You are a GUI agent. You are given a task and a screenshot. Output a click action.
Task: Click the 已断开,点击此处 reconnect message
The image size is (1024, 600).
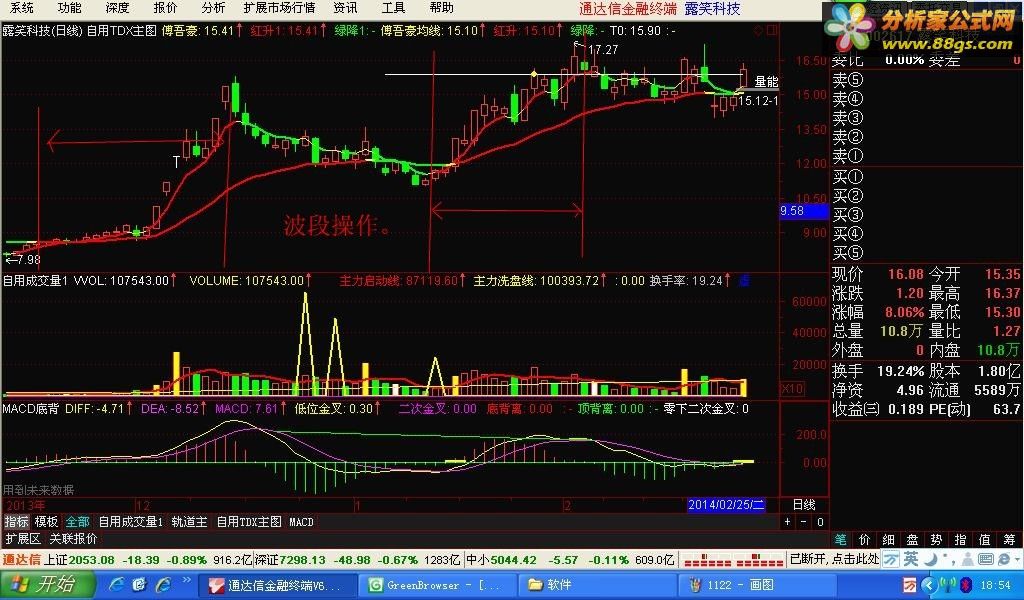833,560
